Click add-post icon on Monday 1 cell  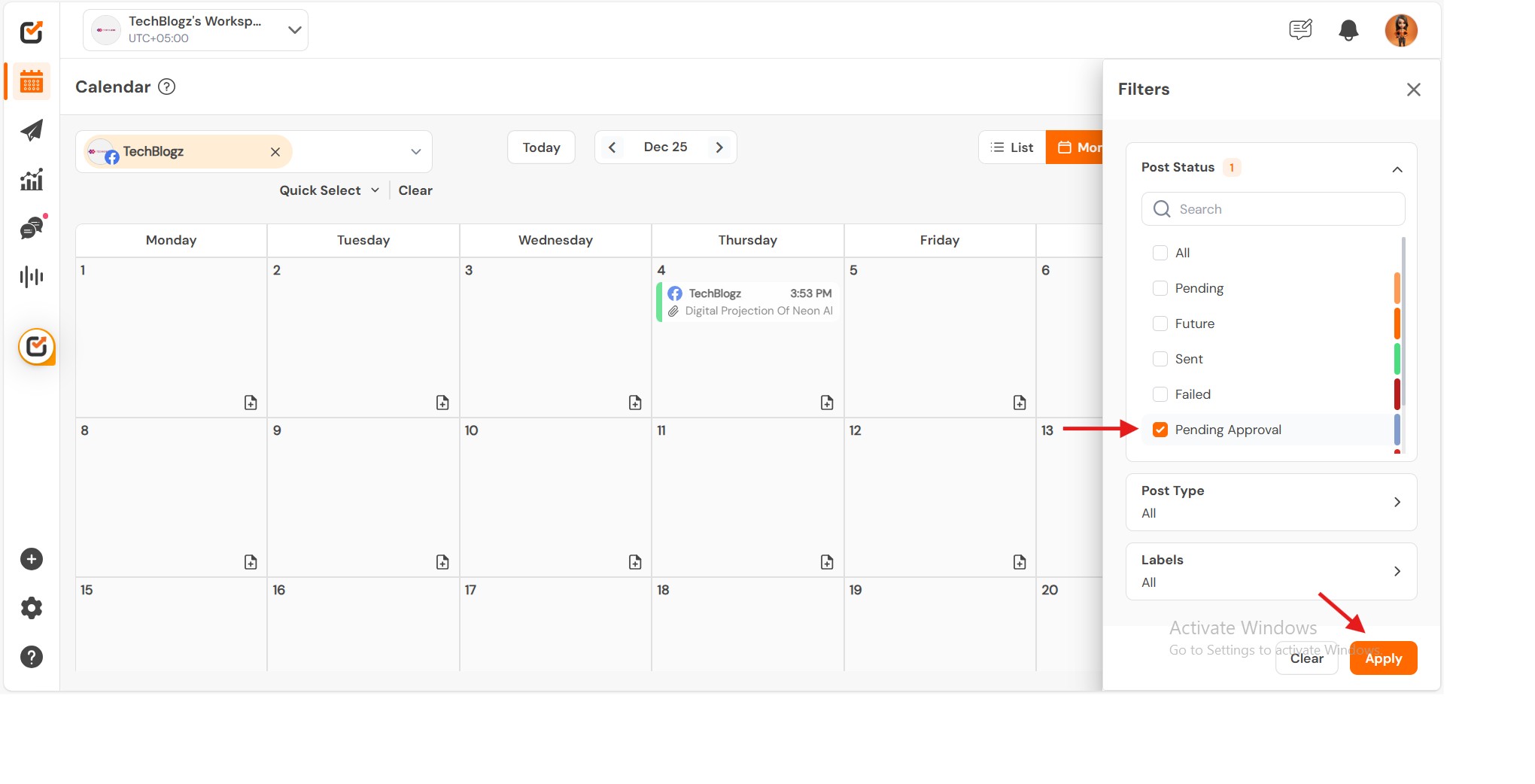(x=251, y=403)
